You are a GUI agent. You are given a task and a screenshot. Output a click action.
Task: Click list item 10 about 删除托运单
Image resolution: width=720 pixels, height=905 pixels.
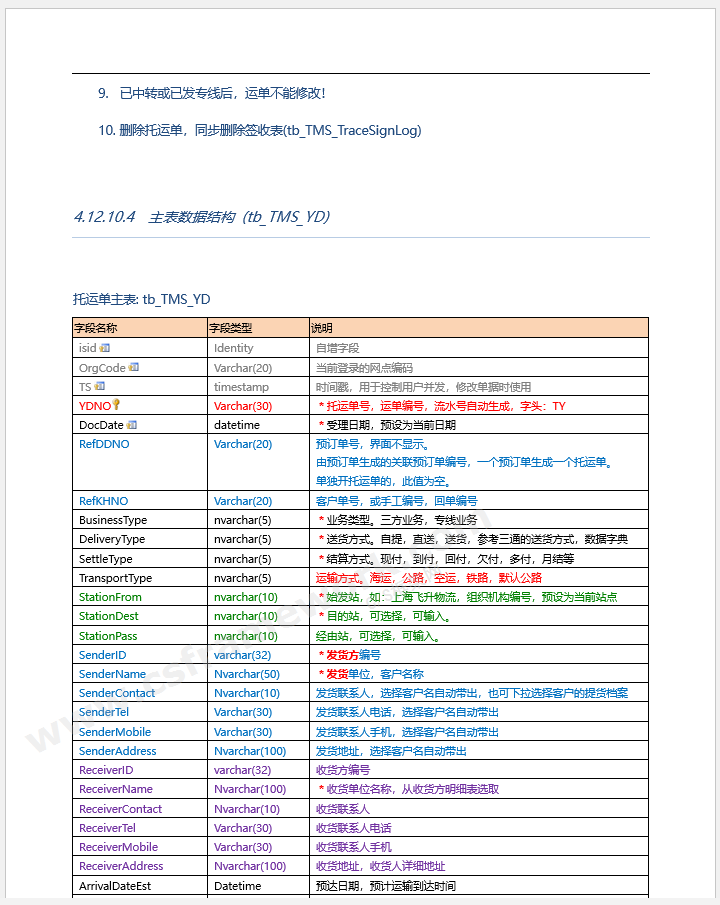click(260, 131)
